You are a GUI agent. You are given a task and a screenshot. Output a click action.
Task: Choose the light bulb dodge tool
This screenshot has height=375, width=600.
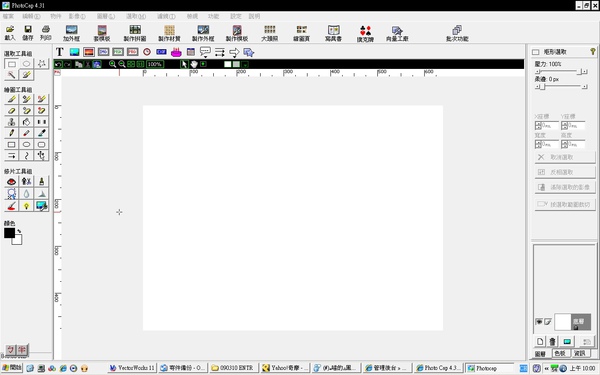(26, 206)
